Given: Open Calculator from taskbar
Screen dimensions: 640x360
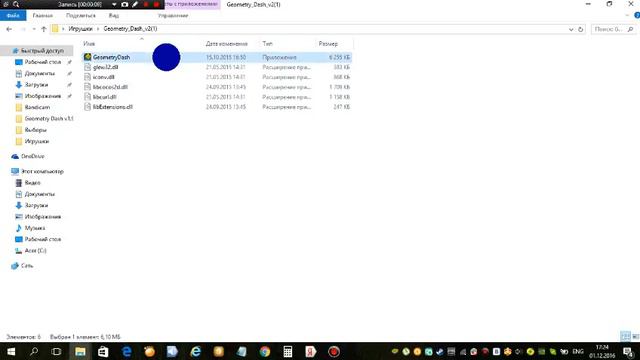Looking at the screenshot, I should point(288,351).
